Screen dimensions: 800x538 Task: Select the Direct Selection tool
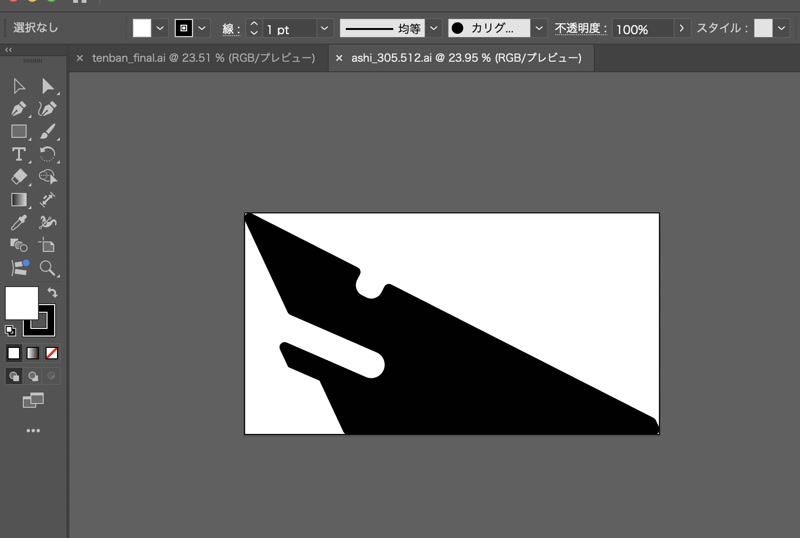coord(47,86)
